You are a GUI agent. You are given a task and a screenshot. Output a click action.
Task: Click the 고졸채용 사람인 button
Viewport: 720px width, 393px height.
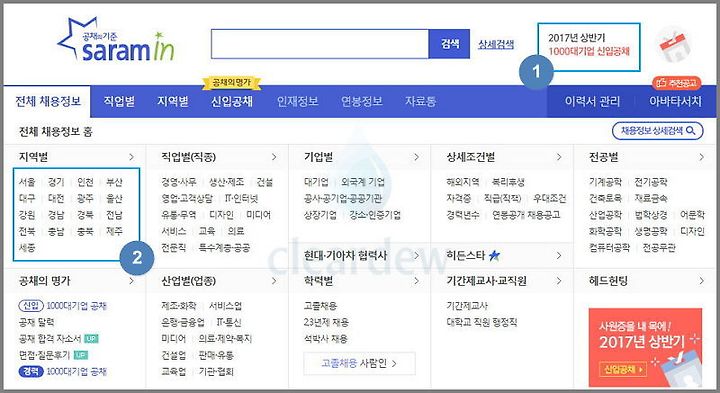coord(359,364)
